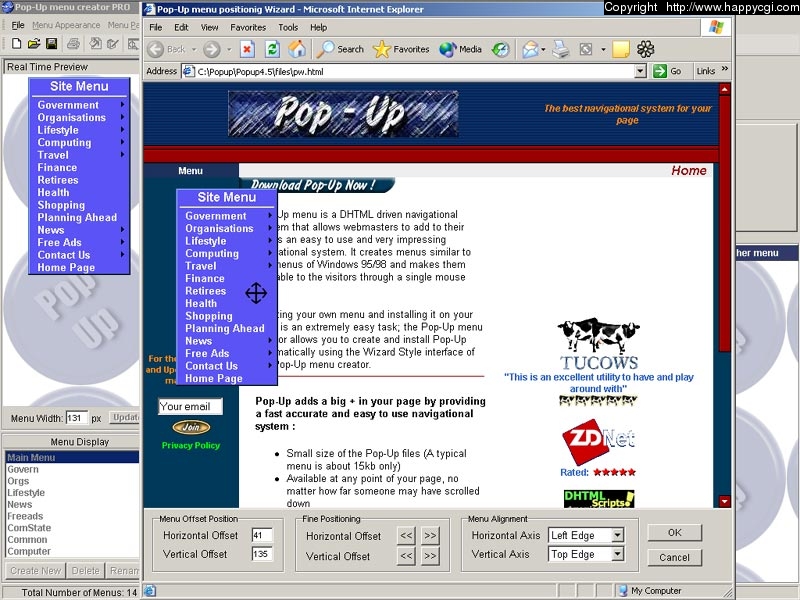
Task: Click the Cancel button in the wizard
Action: [674, 557]
